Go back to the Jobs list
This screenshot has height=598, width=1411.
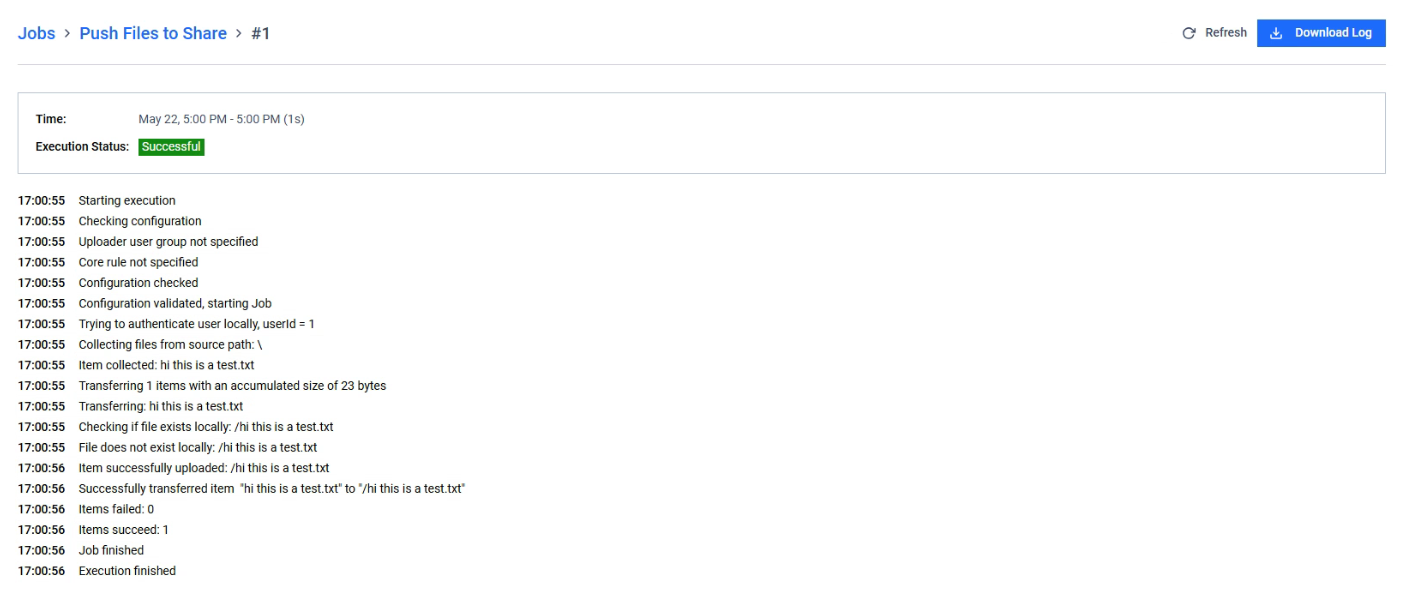36,33
